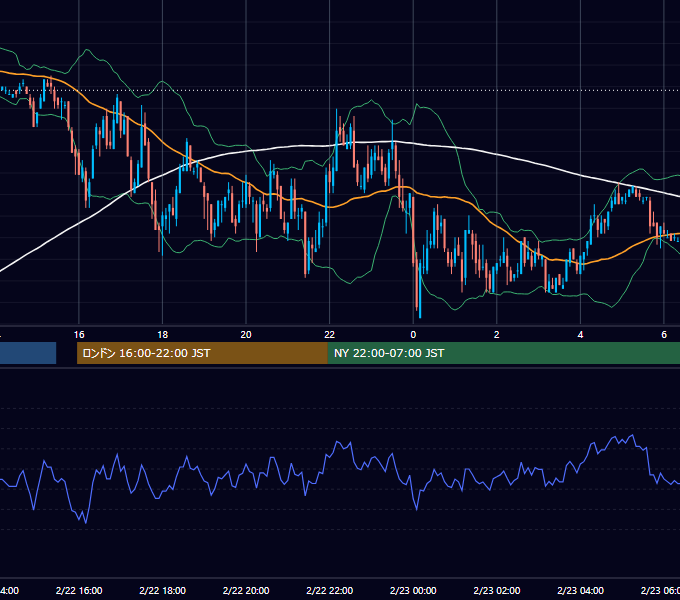The height and width of the screenshot is (600, 680).
Task: Click hour label 18 on upper axis
Action: point(163,335)
